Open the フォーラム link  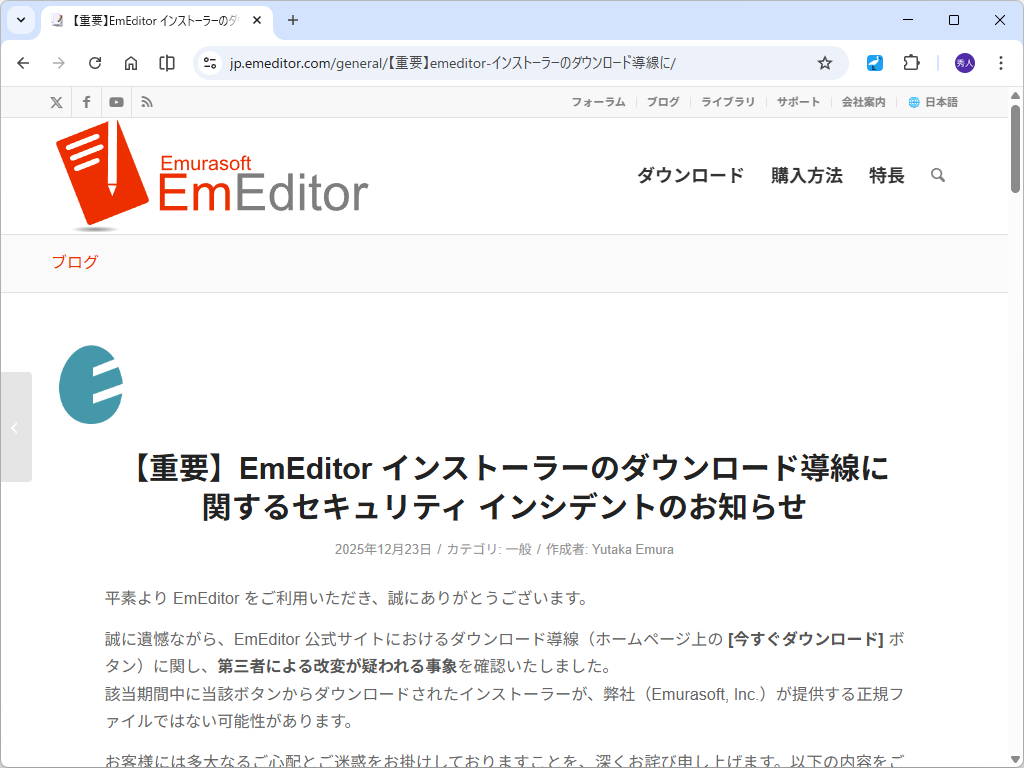pyautogui.click(x=598, y=102)
